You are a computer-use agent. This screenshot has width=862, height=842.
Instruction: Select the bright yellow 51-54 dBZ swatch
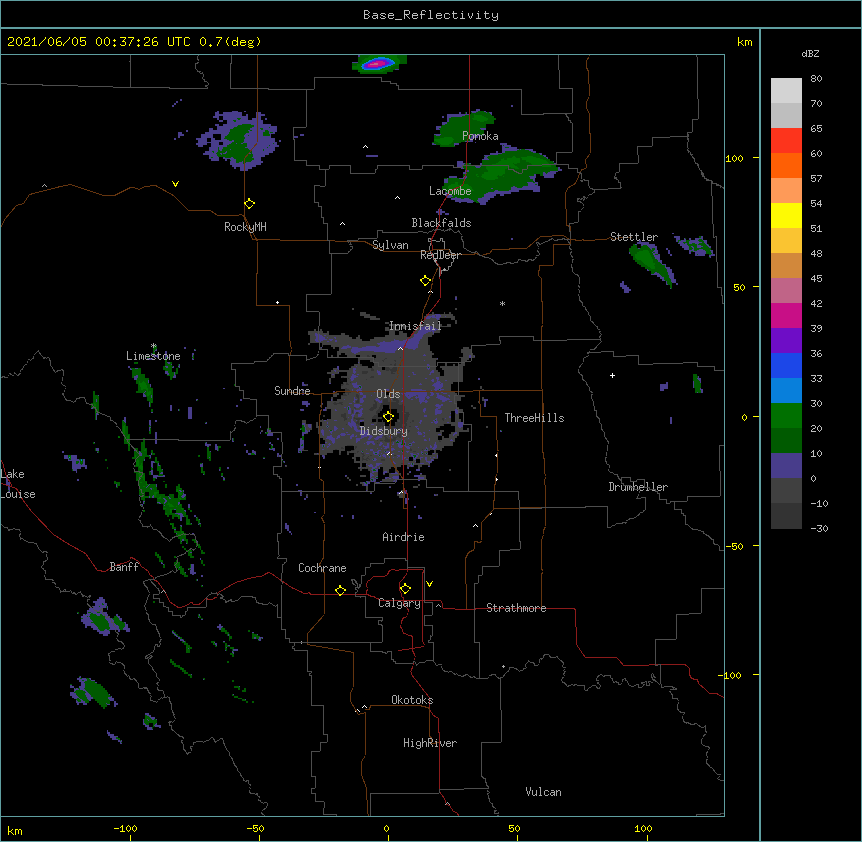tap(786, 215)
